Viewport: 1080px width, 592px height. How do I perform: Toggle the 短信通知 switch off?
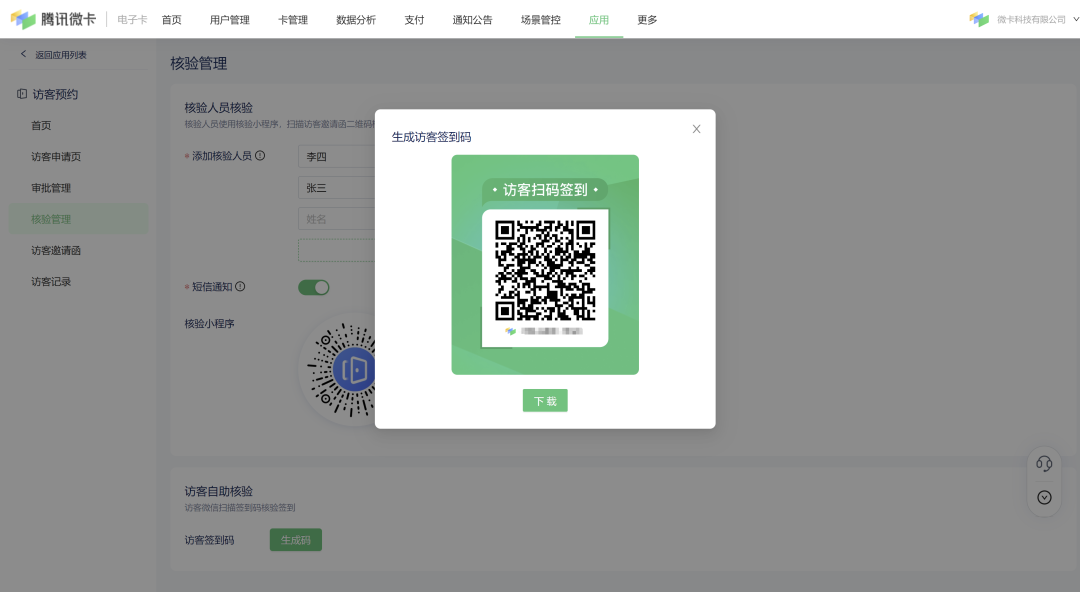[x=313, y=287]
